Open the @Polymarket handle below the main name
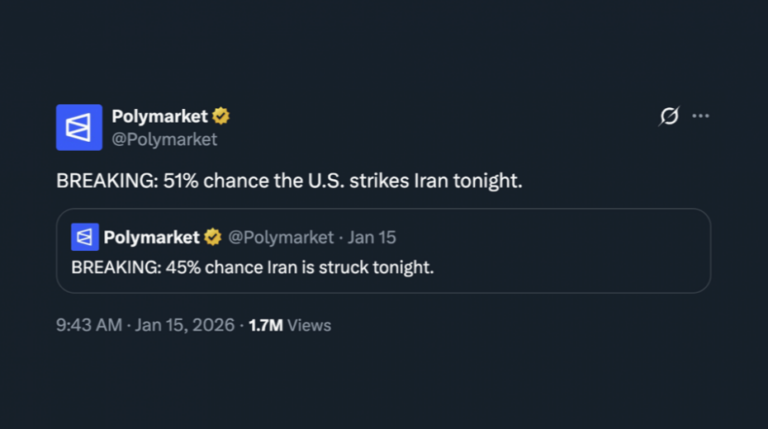The height and width of the screenshot is (429, 768). click(x=164, y=139)
